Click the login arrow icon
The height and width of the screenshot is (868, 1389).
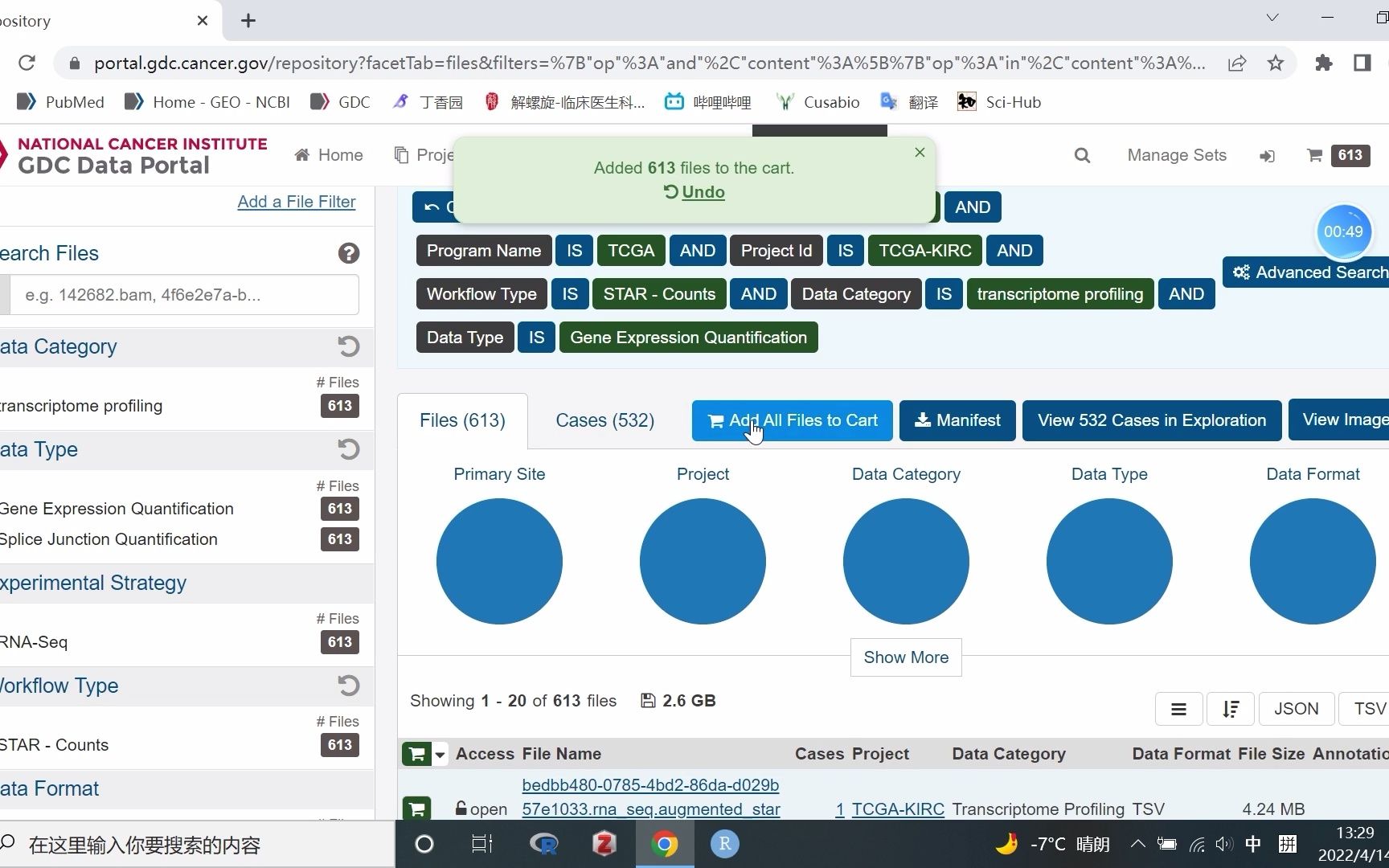click(x=1267, y=156)
